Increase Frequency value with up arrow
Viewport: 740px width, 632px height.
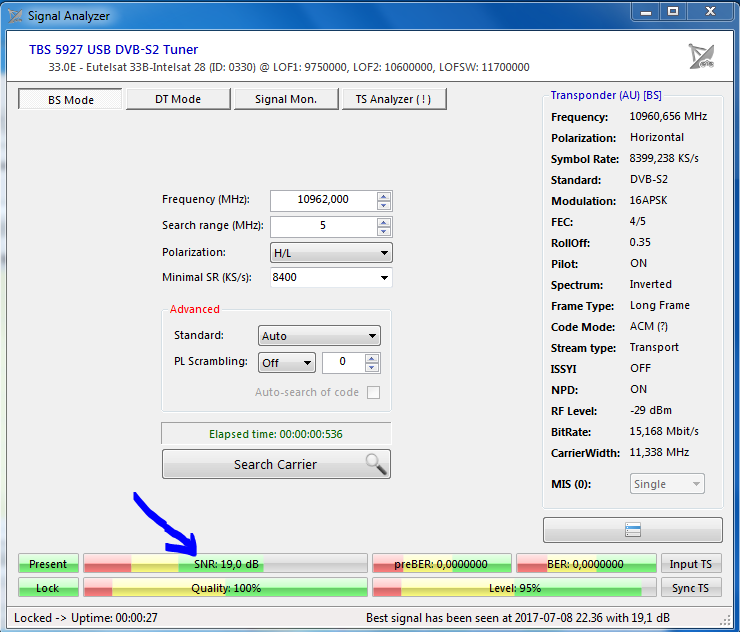point(384,195)
